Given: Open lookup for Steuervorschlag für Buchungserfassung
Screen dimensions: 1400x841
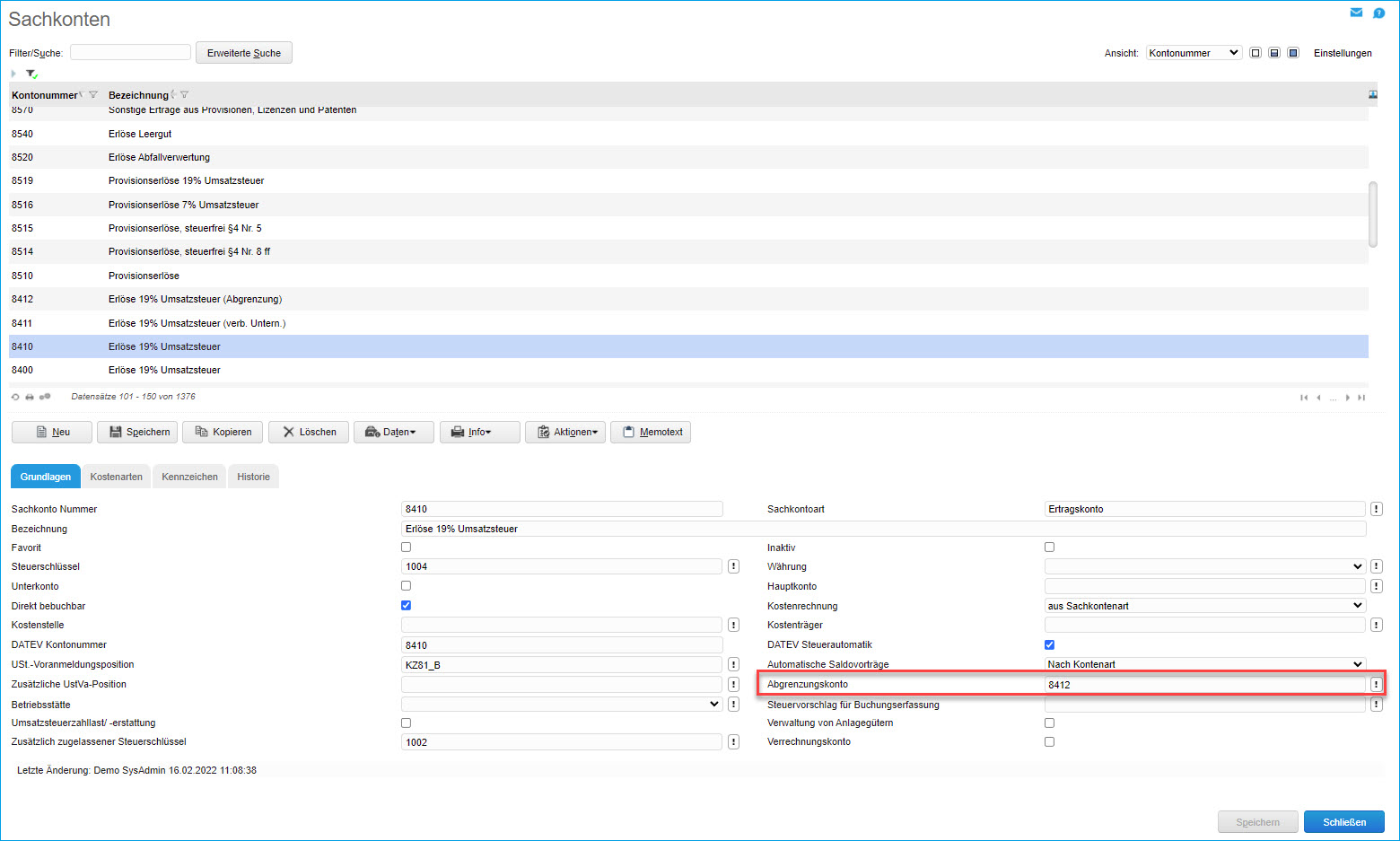Looking at the screenshot, I should coord(1377,705).
